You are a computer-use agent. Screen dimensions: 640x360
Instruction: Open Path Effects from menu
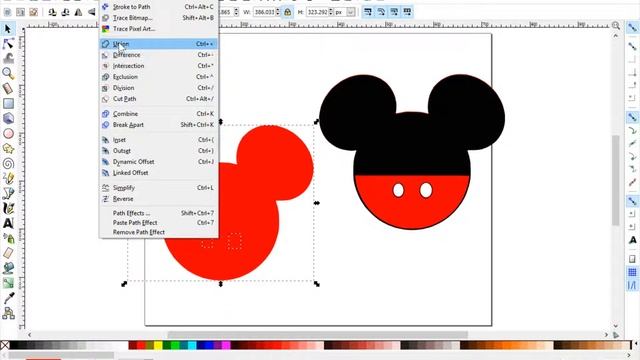click(x=159, y=213)
